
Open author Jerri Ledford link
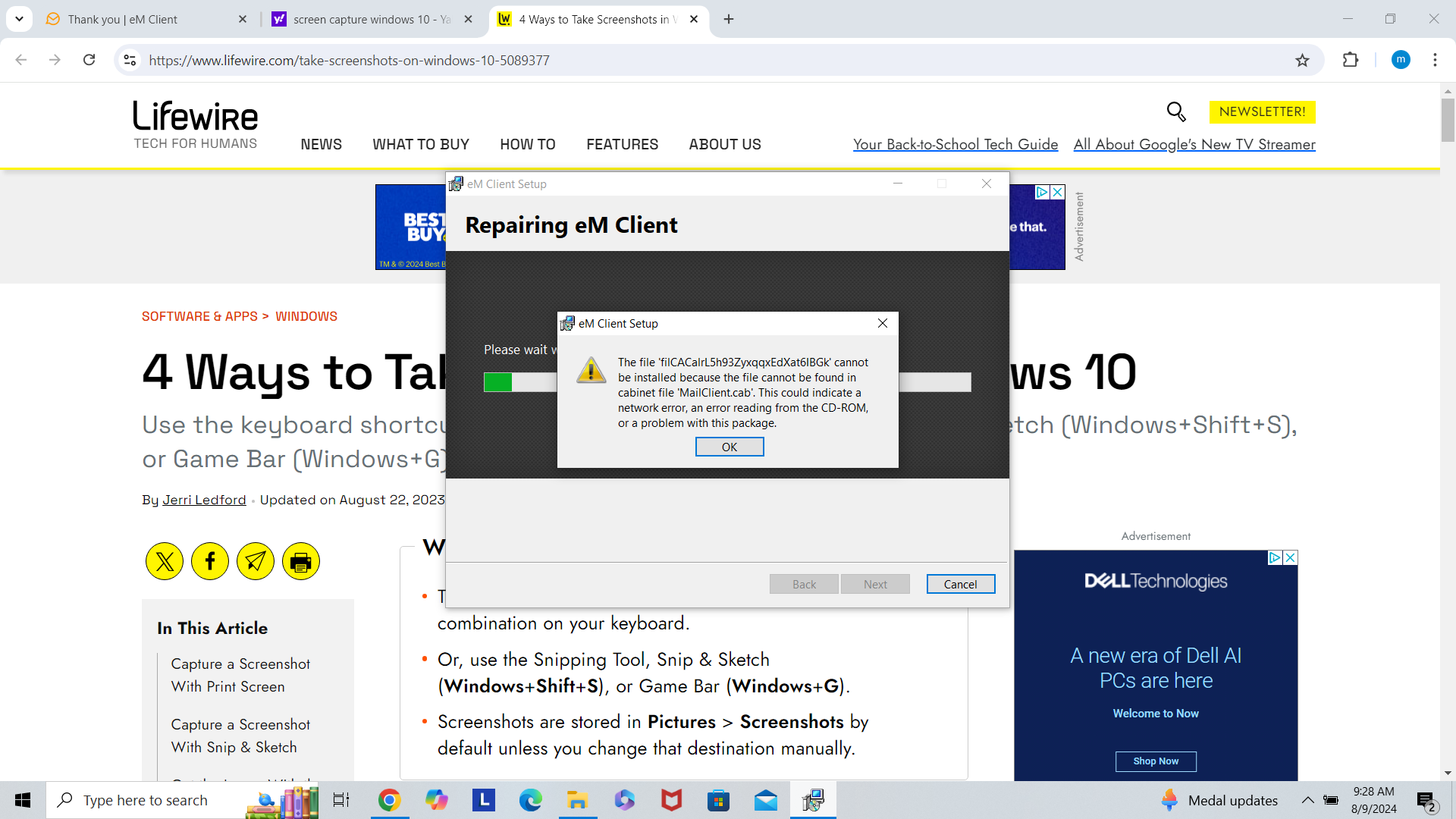coord(204,500)
